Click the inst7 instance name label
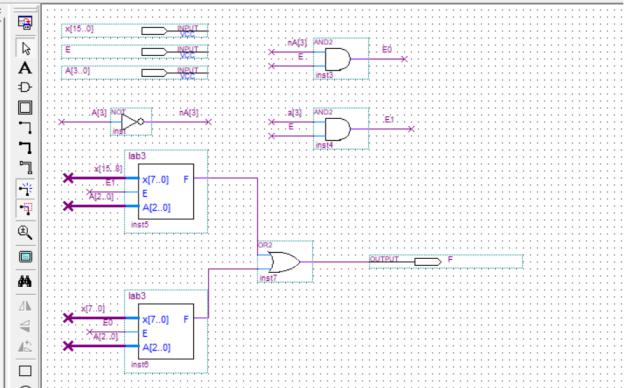This screenshot has height=388, width=624. pos(268,278)
